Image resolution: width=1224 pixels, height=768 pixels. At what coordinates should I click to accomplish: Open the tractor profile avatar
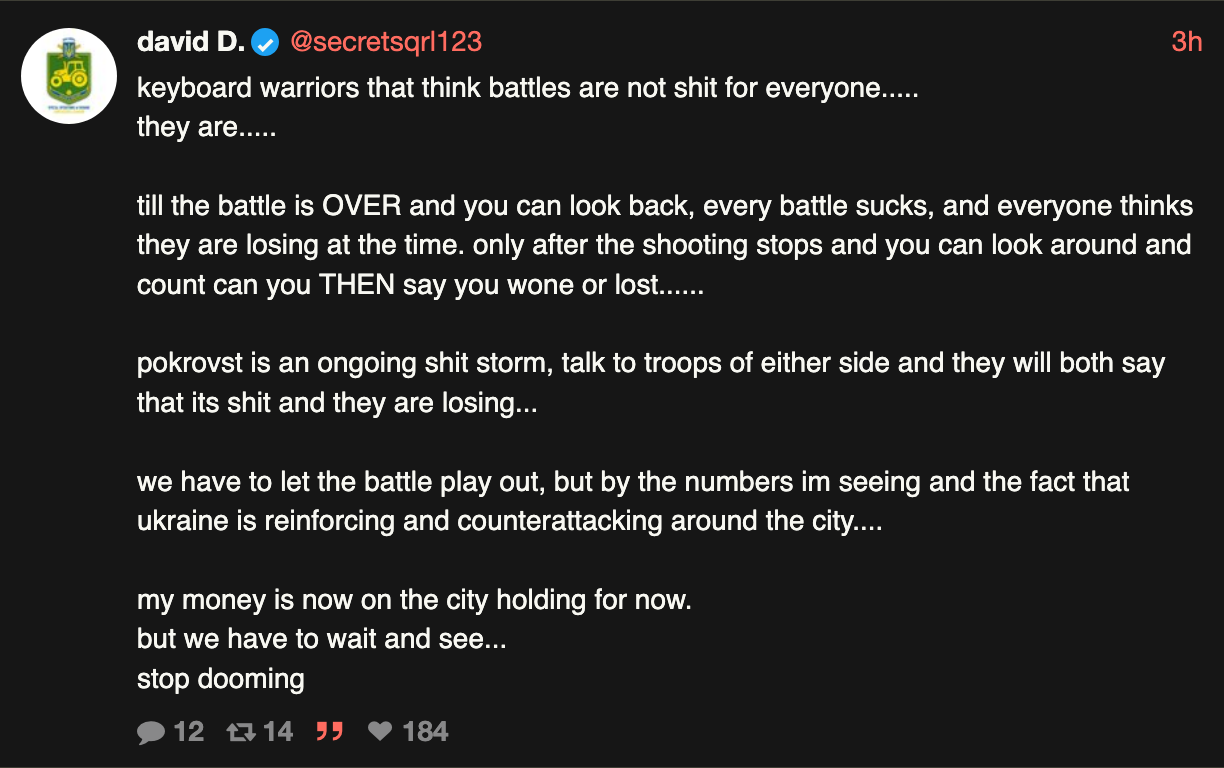[69, 76]
